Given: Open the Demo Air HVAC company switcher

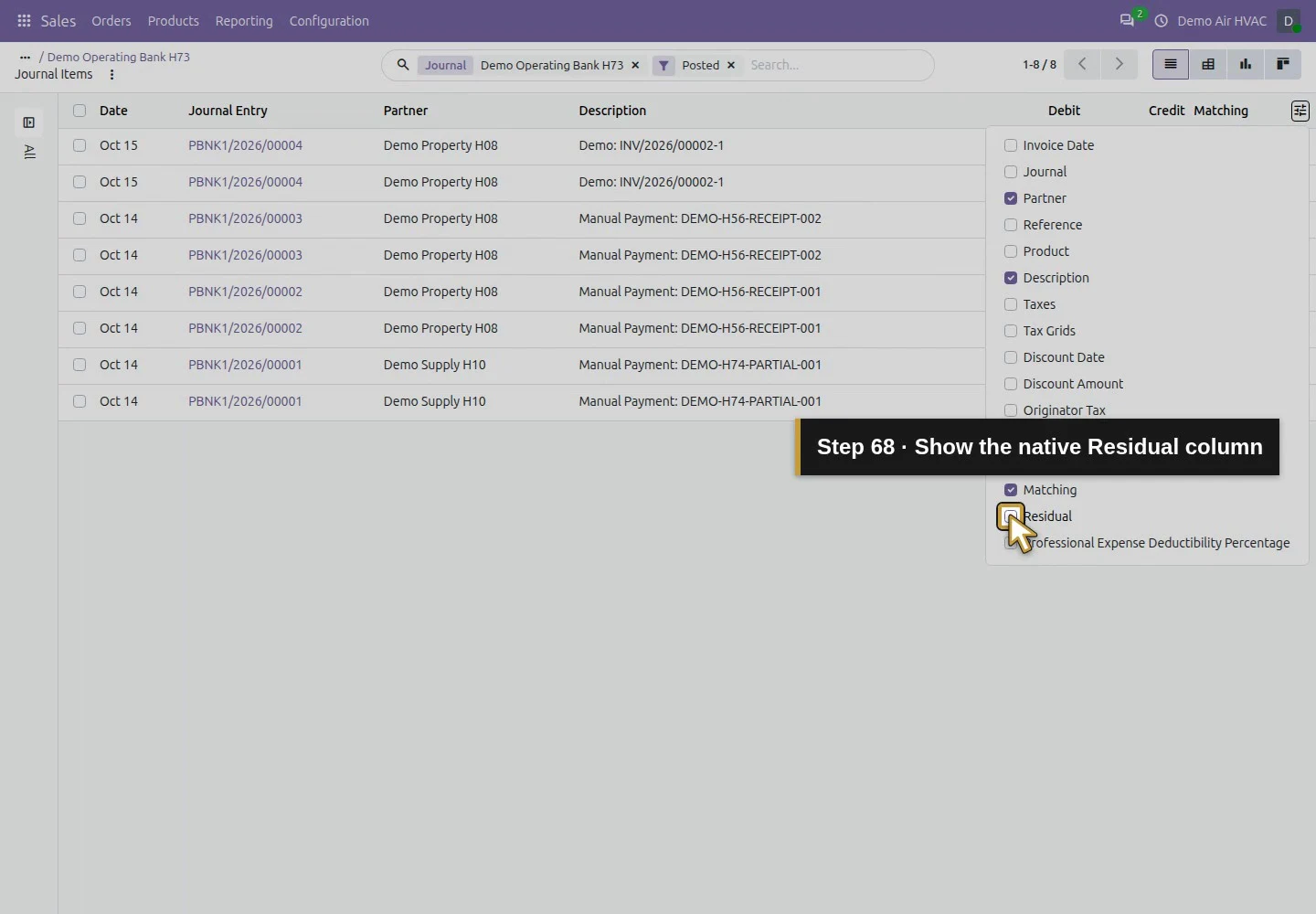Looking at the screenshot, I should click(x=1222, y=21).
